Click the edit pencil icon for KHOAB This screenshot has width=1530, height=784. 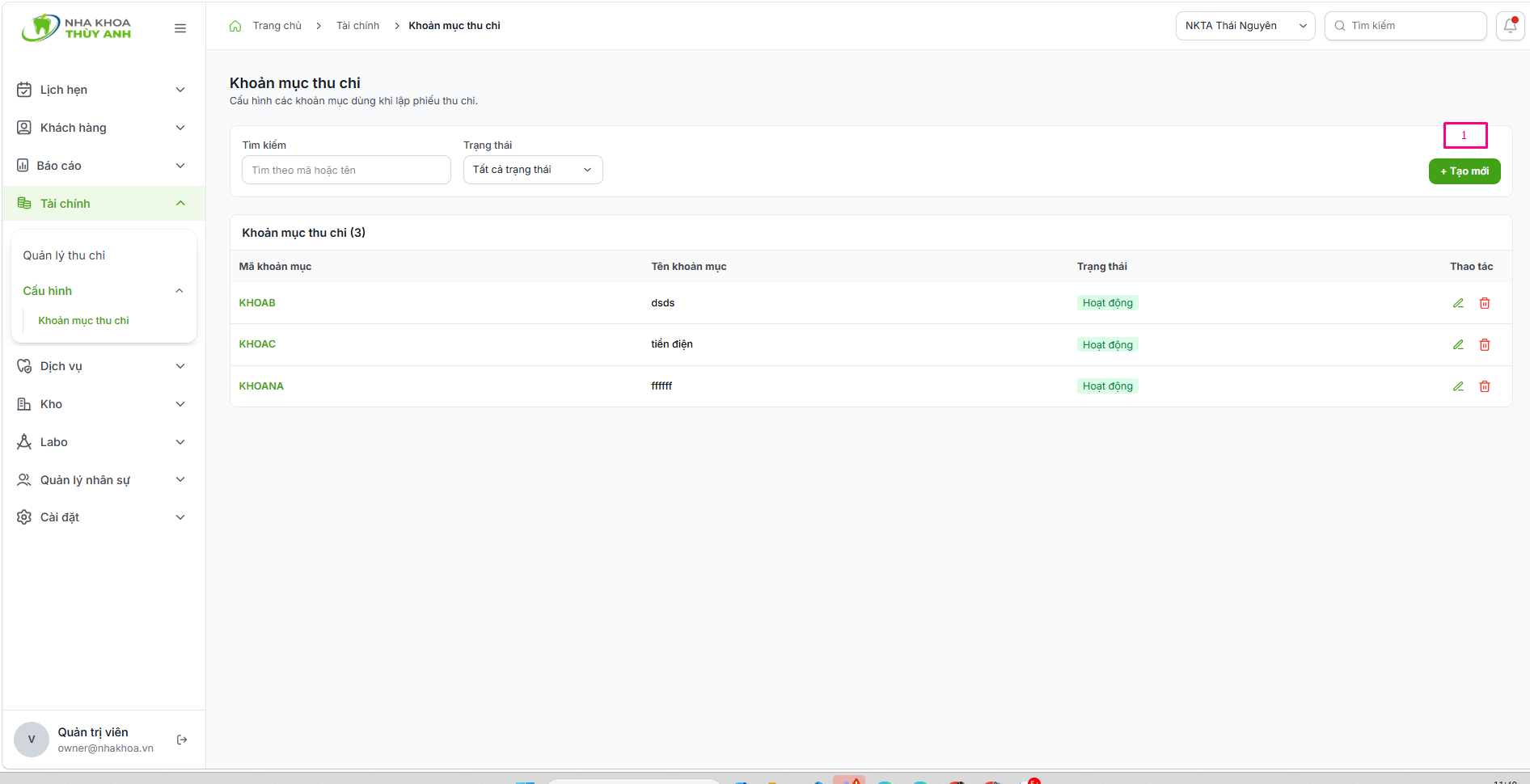[1458, 303]
